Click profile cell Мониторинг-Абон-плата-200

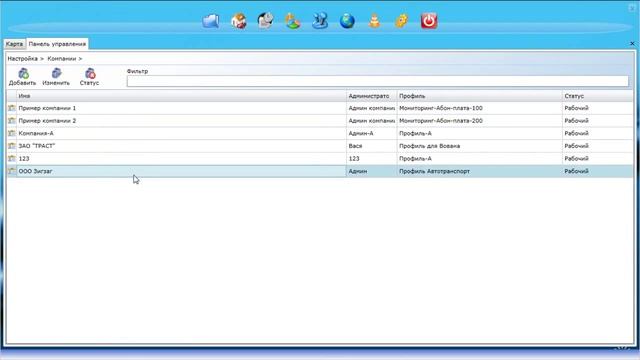pyautogui.click(x=441, y=121)
